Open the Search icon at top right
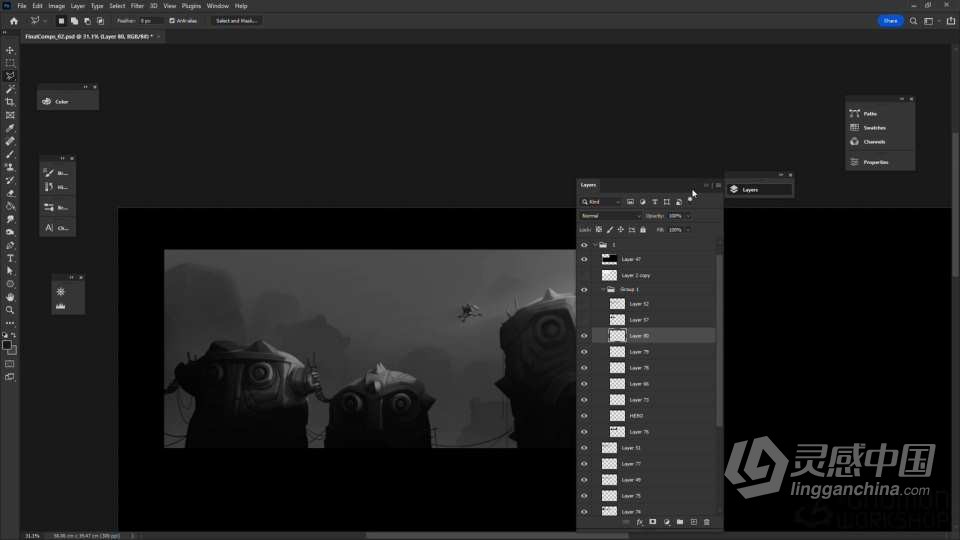960x540 pixels. [913, 21]
